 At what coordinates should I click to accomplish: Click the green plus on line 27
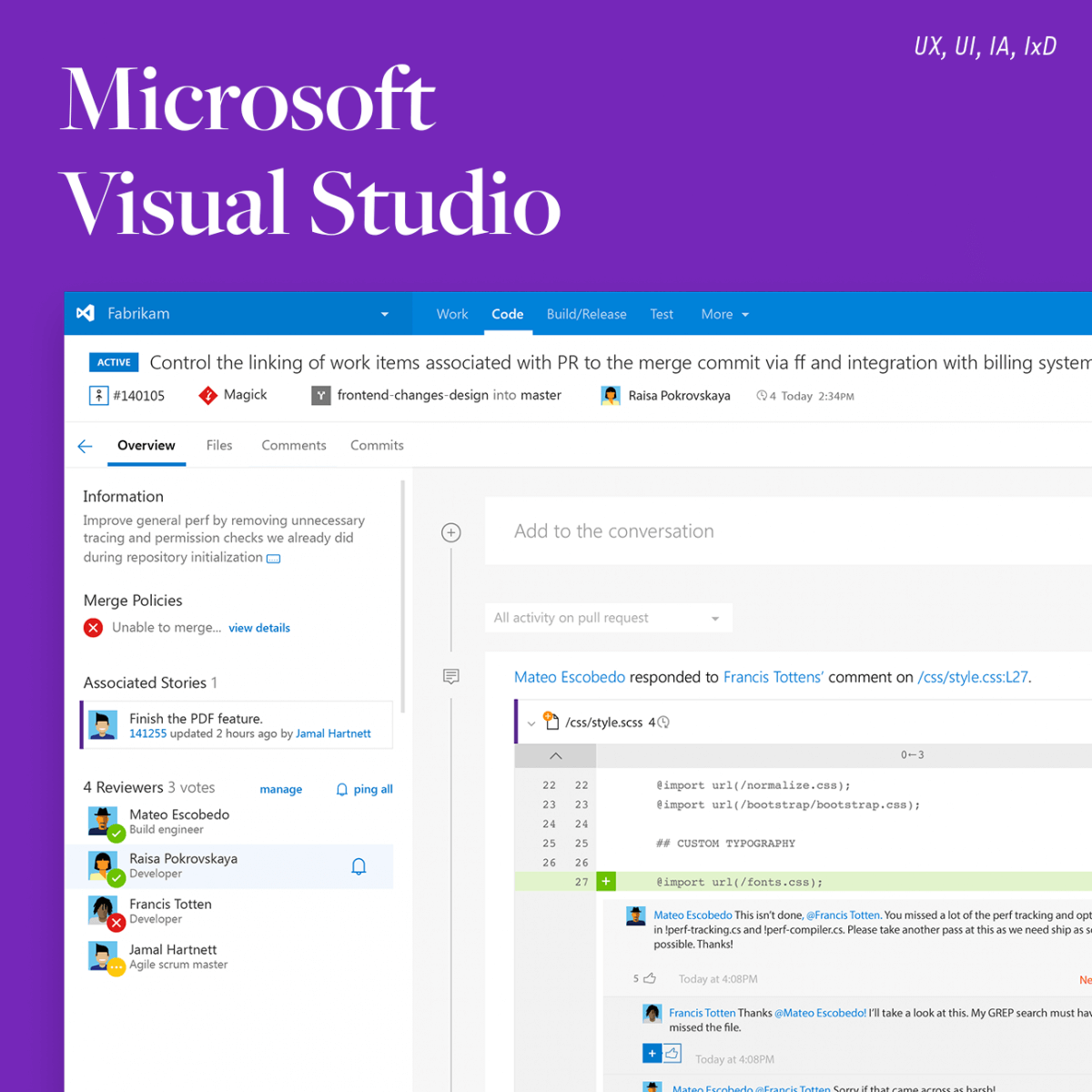click(606, 881)
